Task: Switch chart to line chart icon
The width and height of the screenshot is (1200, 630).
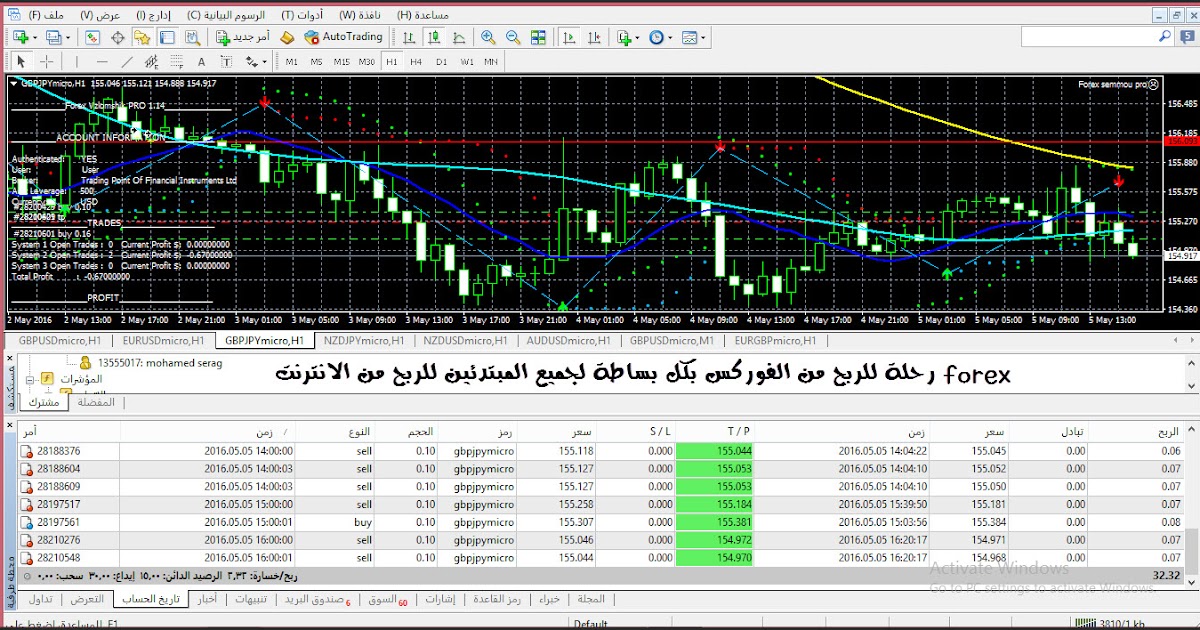Action: 459,37
